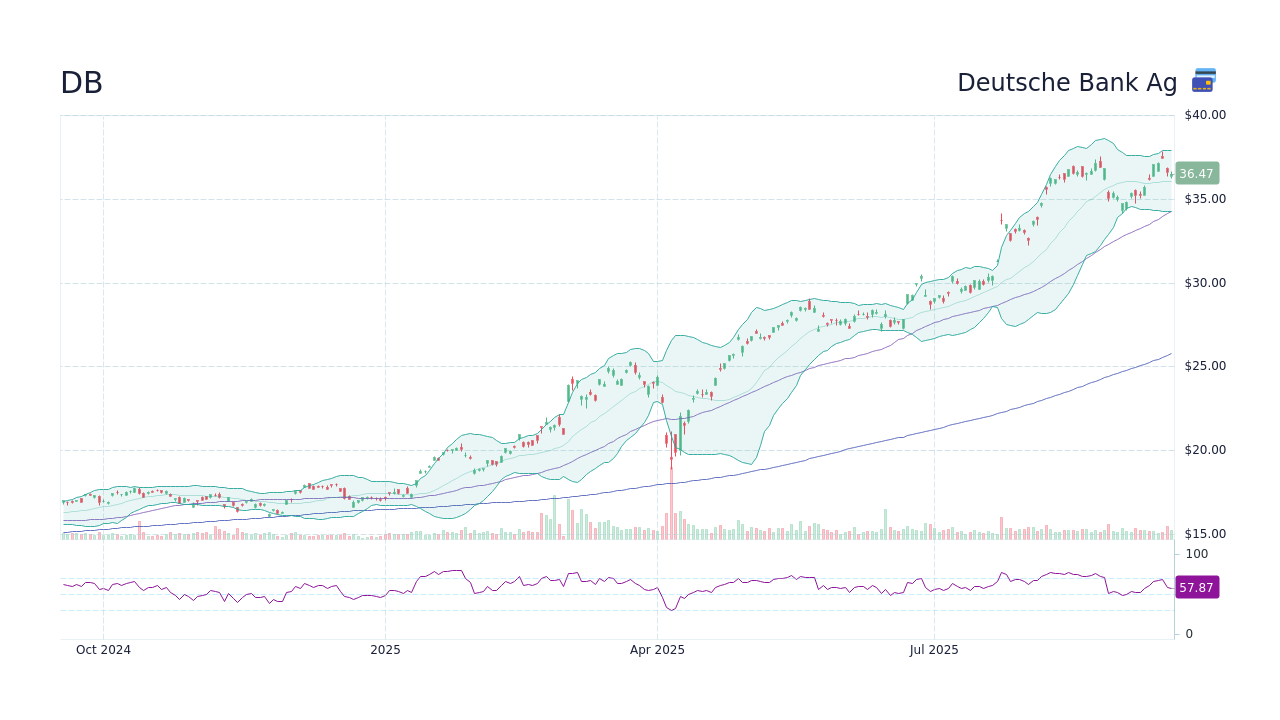This screenshot has width=1280, height=720.
Task: Toggle the Deutsche Bank Ag company name
Action: (1067, 83)
